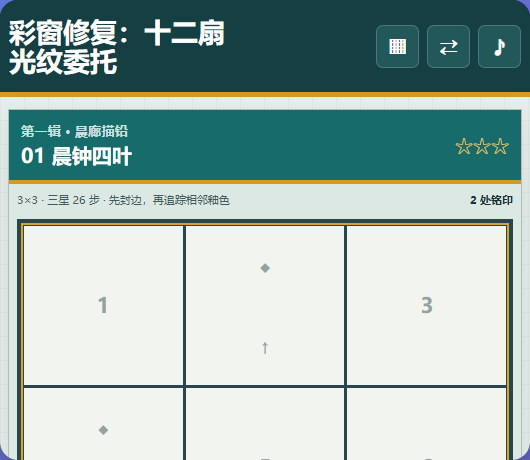Click the 彩窗修复：十二扇光纹委托 app title

pos(116,47)
